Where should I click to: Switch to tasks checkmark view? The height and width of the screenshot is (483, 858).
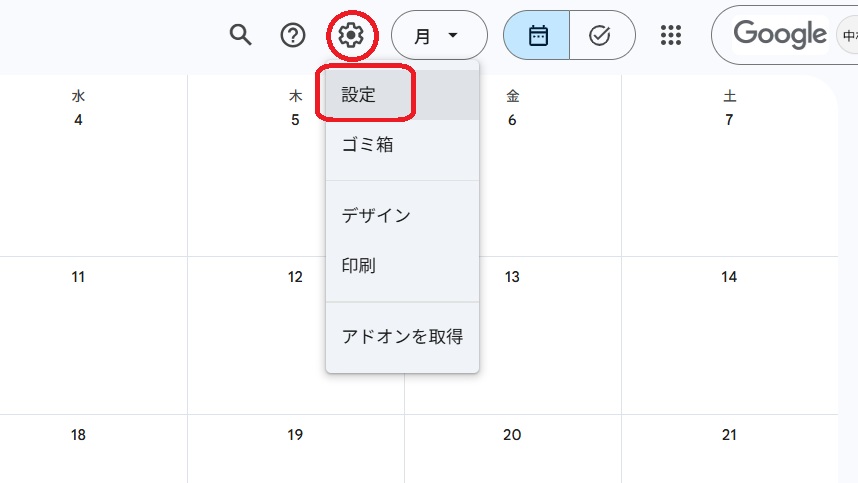(x=601, y=36)
